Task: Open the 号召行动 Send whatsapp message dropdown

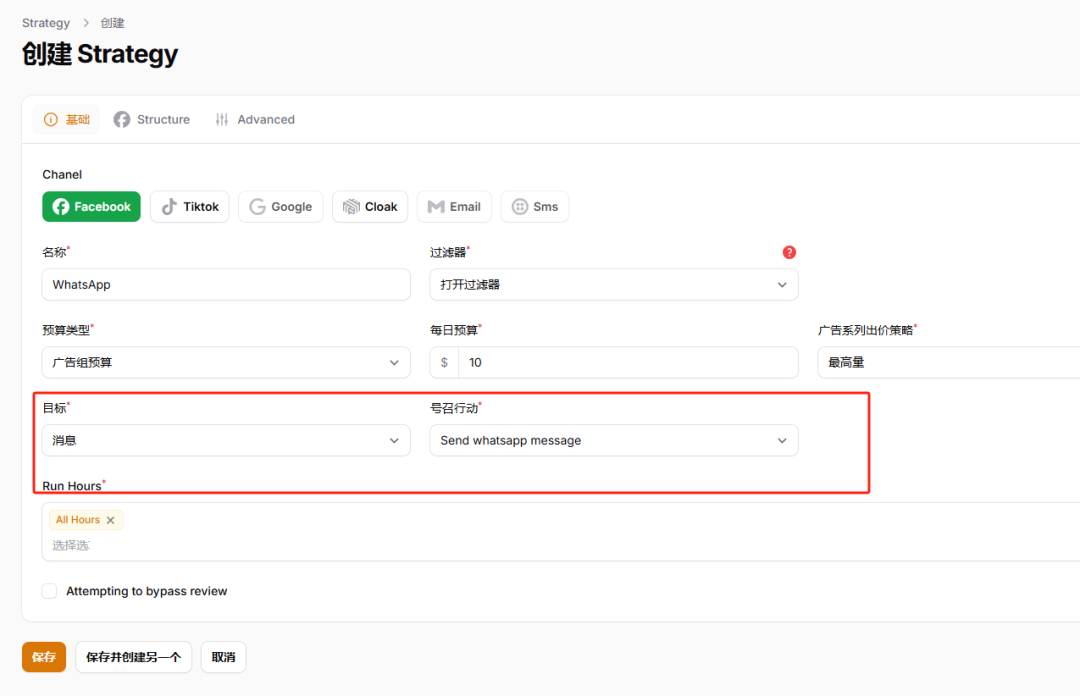Action: coord(614,440)
